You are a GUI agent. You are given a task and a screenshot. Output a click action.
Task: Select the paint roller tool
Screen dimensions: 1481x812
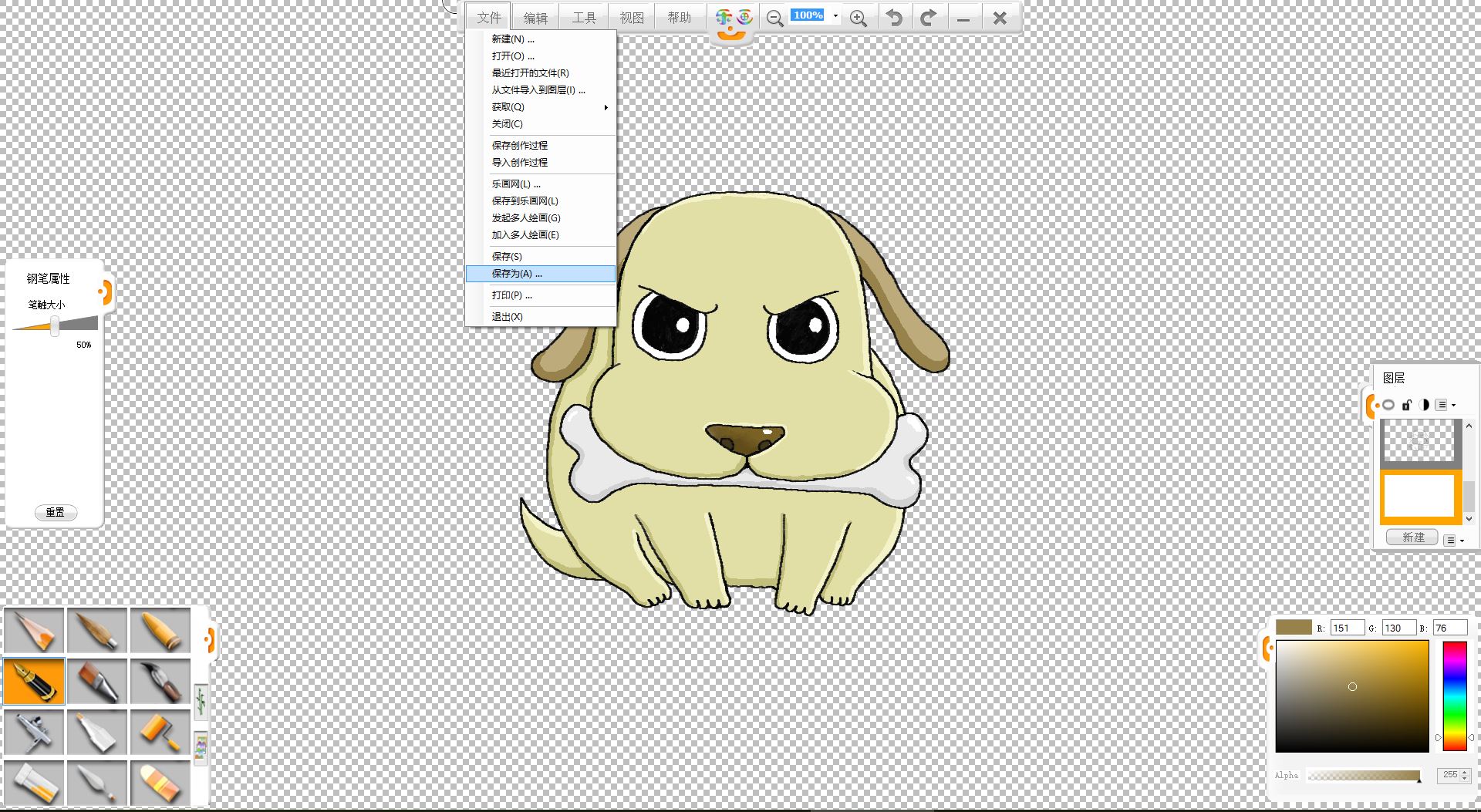click(160, 732)
